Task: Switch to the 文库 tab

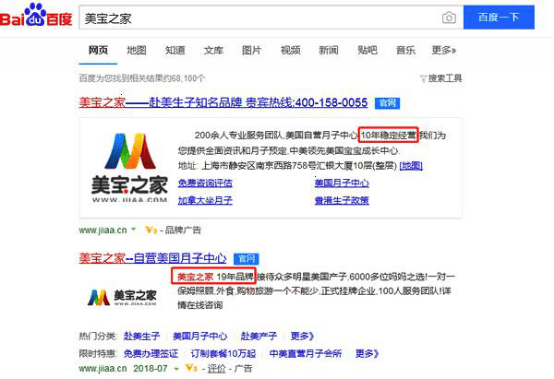Action: click(213, 50)
